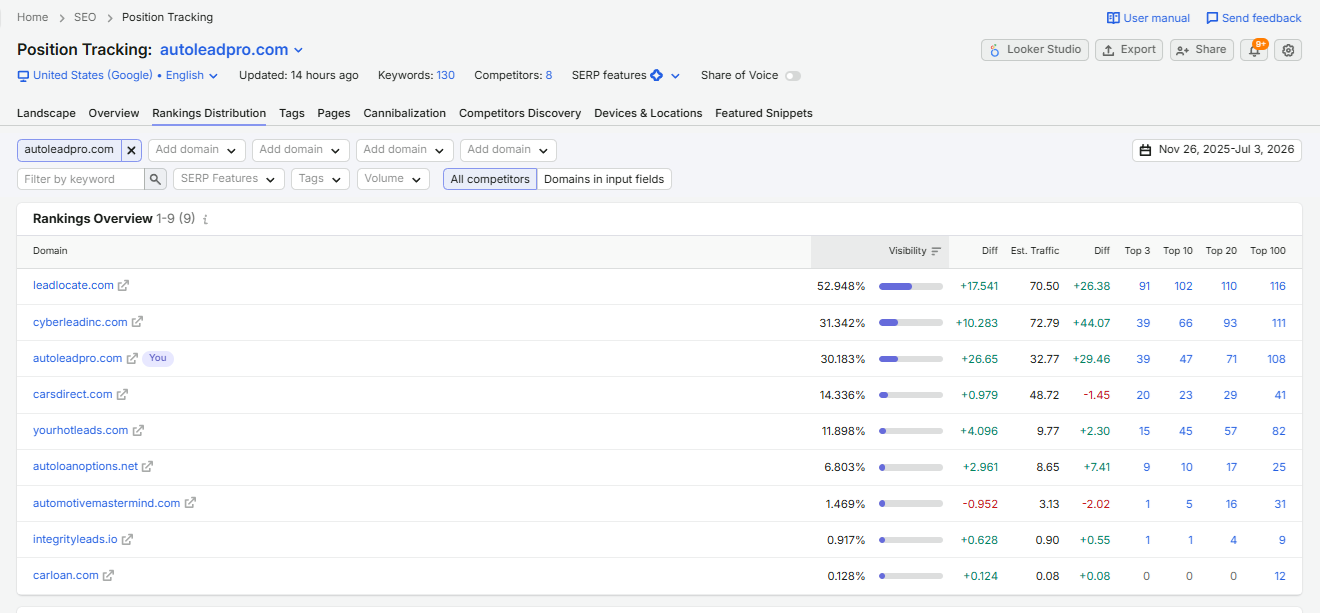The image size is (1320, 613).
Task: Click leadlocate.com Top 10 value 102
Action: [x=1183, y=286]
